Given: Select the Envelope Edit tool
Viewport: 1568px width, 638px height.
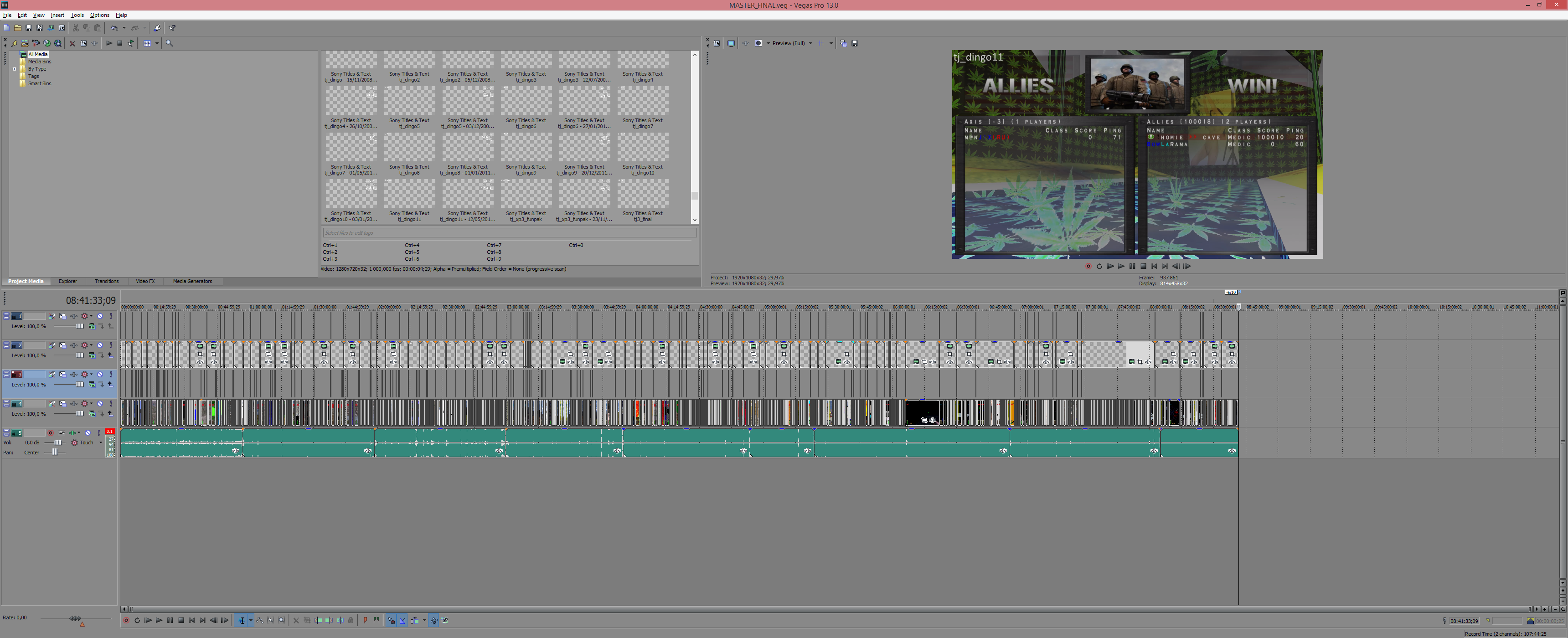Looking at the screenshot, I should point(260,620).
